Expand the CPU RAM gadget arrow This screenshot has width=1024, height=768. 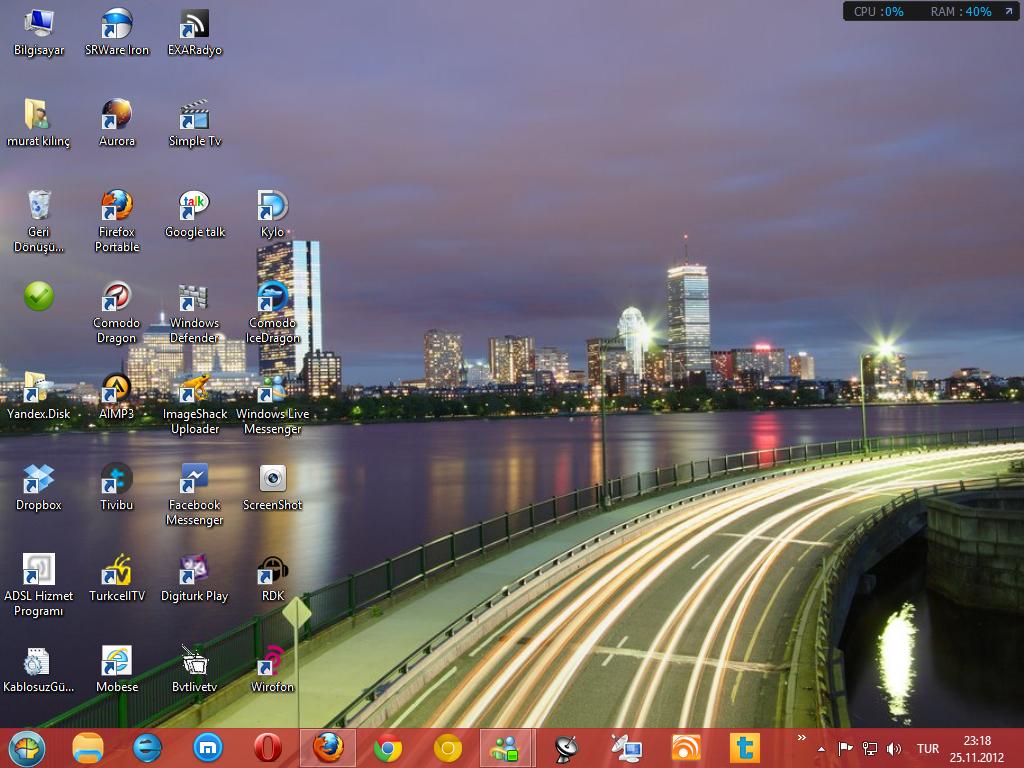(1008, 12)
